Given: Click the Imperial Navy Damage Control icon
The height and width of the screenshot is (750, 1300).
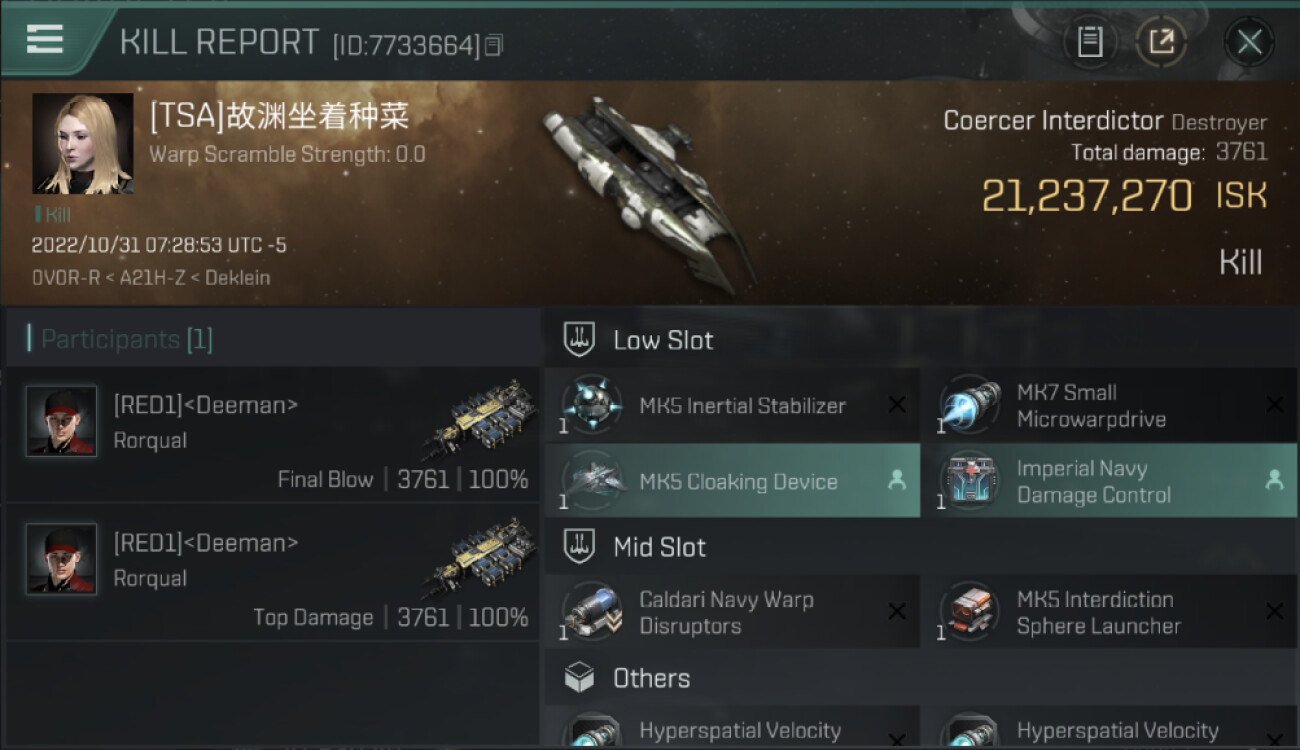Looking at the screenshot, I should [x=969, y=481].
